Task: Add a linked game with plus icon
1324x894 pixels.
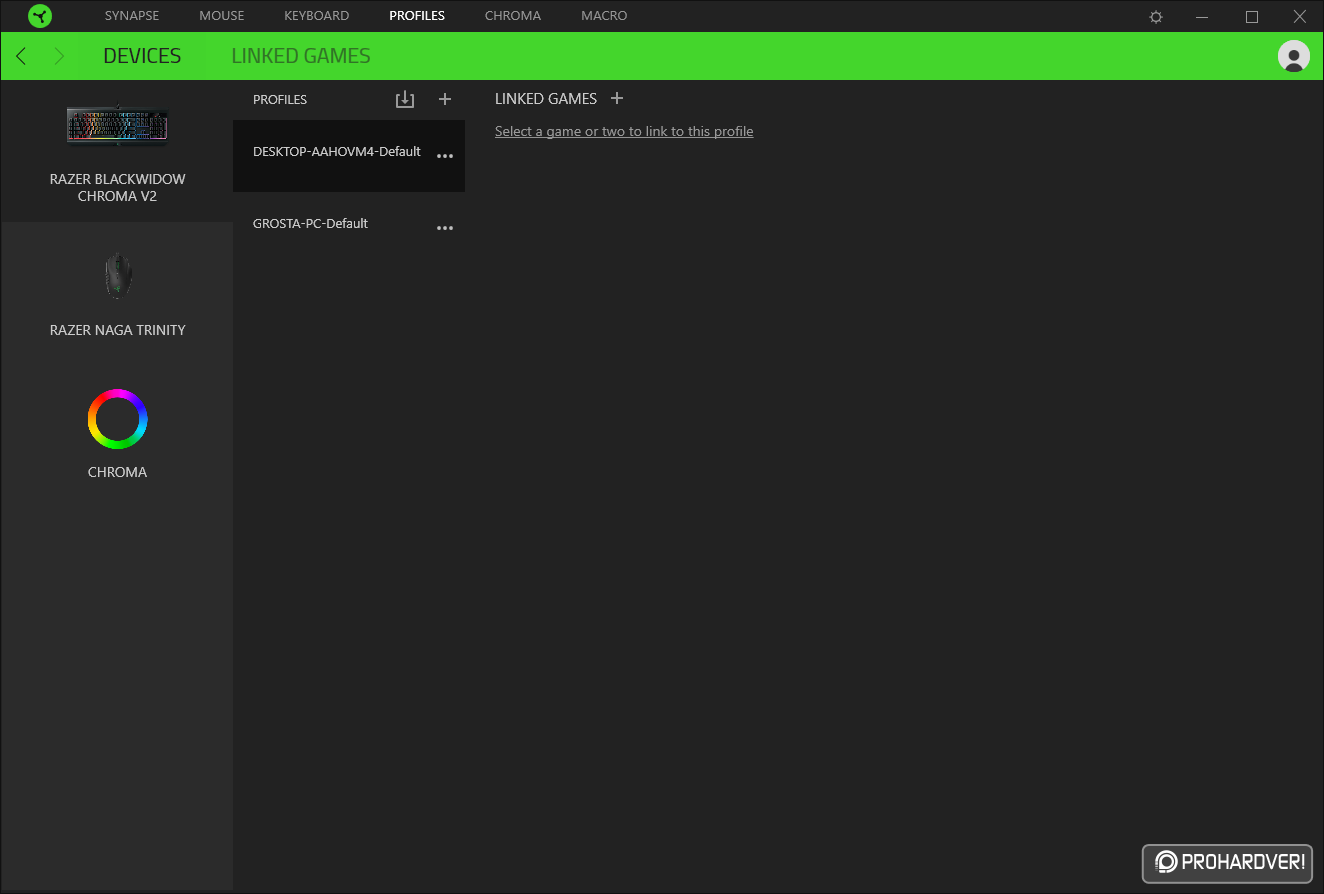Action: click(x=617, y=98)
